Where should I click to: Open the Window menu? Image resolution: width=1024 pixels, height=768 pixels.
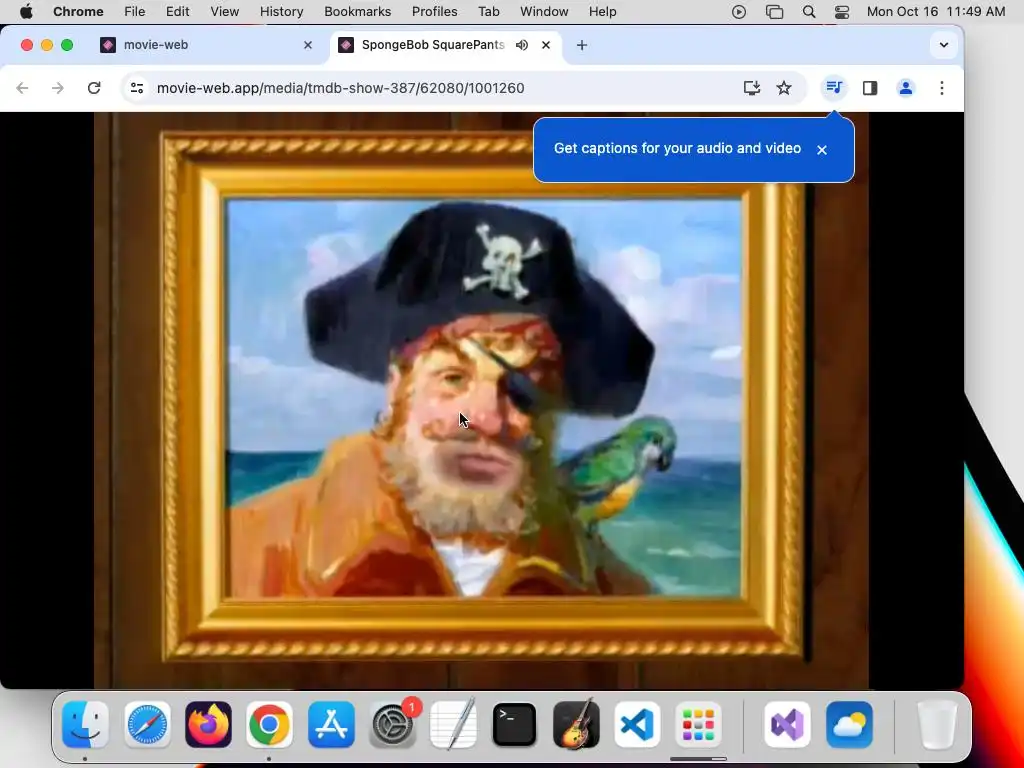(544, 12)
